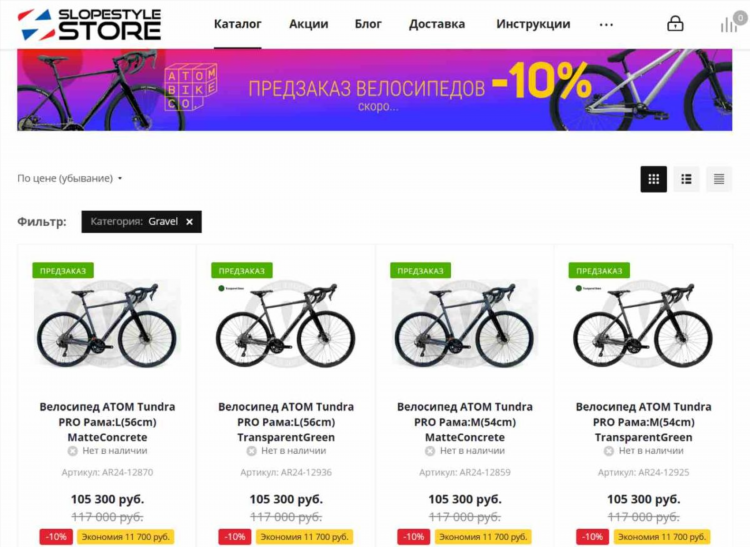The width and height of the screenshot is (750, 547).
Task: Switch to list view with thumbnails
Action: pyautogui.click(x=686, y=179)
